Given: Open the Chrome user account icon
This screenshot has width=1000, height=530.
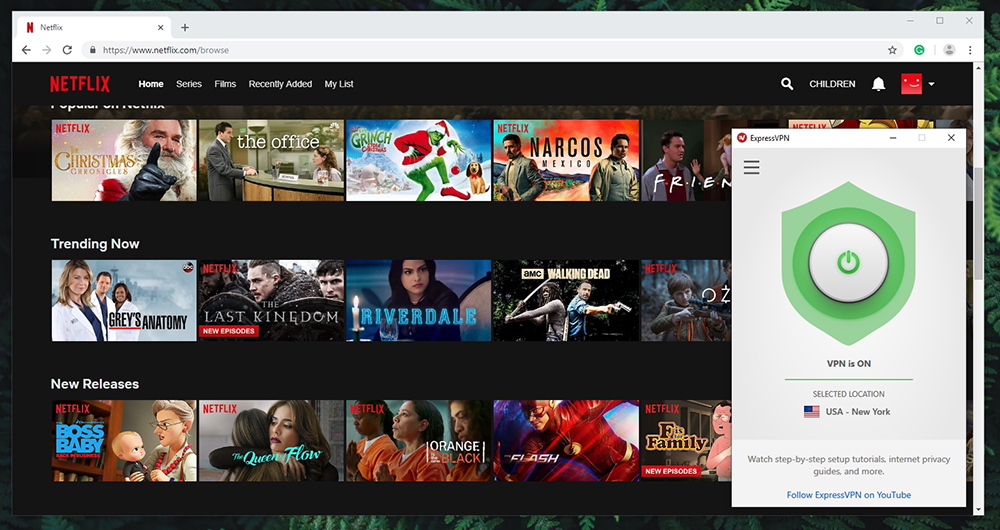Looking at the screenshot, I should tap(949, 50).
